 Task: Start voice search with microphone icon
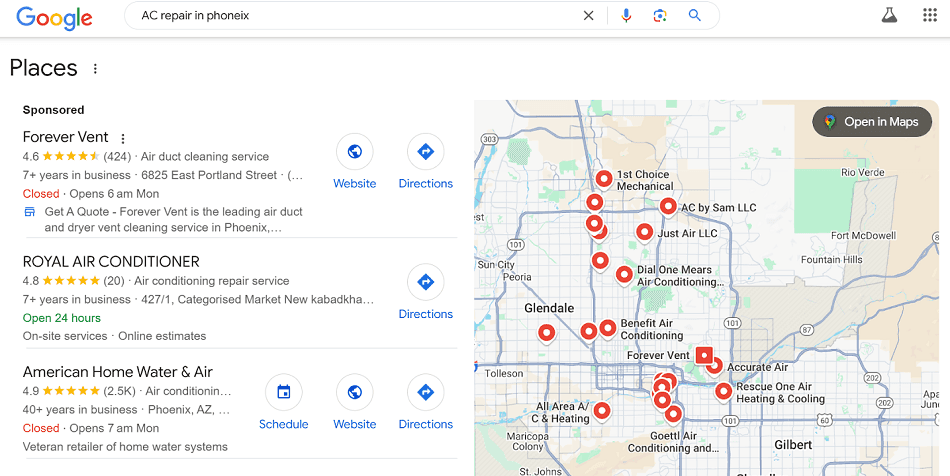[x=627, y=16]
